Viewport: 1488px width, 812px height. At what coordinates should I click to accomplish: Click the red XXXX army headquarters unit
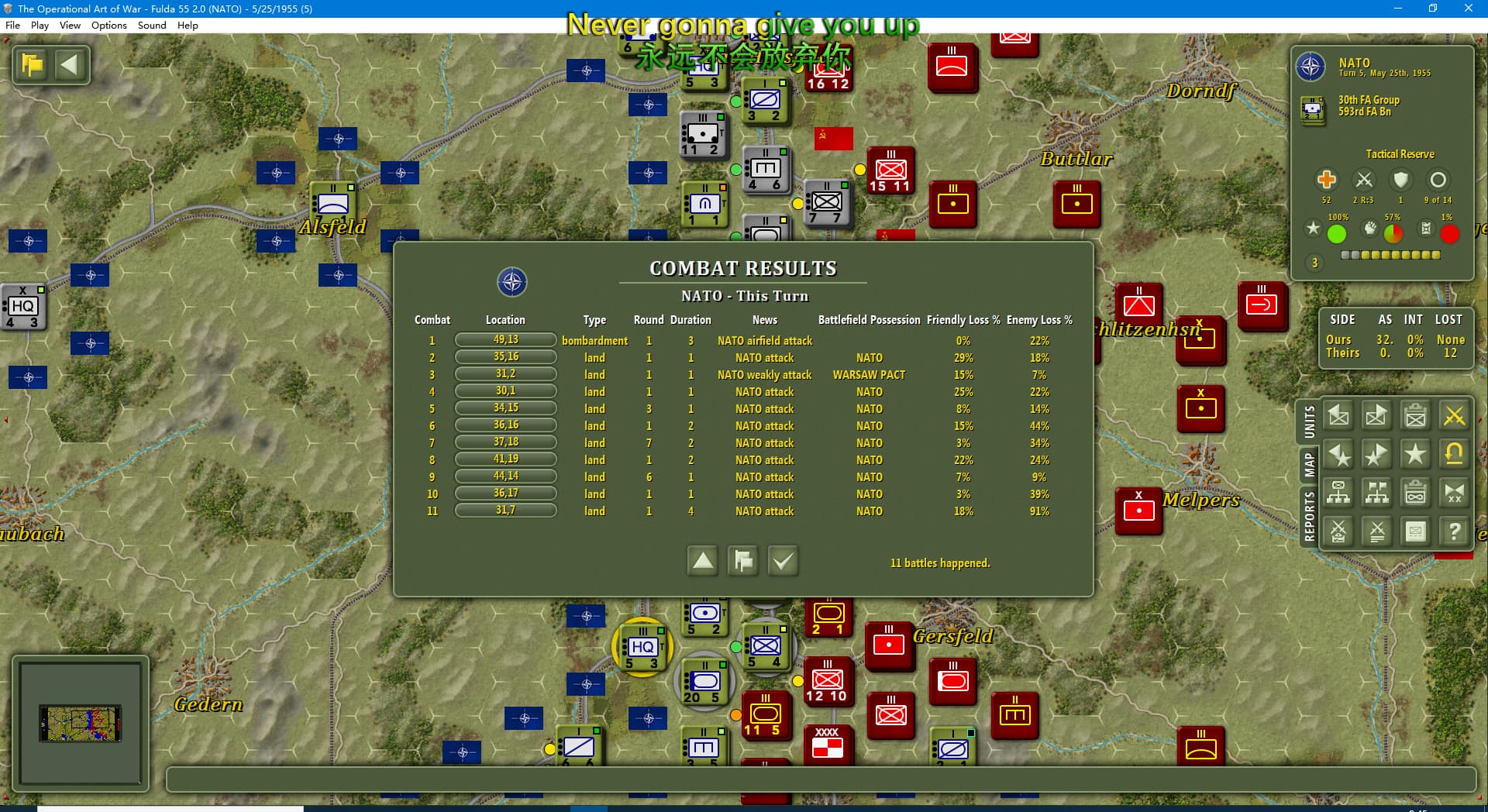pyautogui.click(x=828, y=744)
